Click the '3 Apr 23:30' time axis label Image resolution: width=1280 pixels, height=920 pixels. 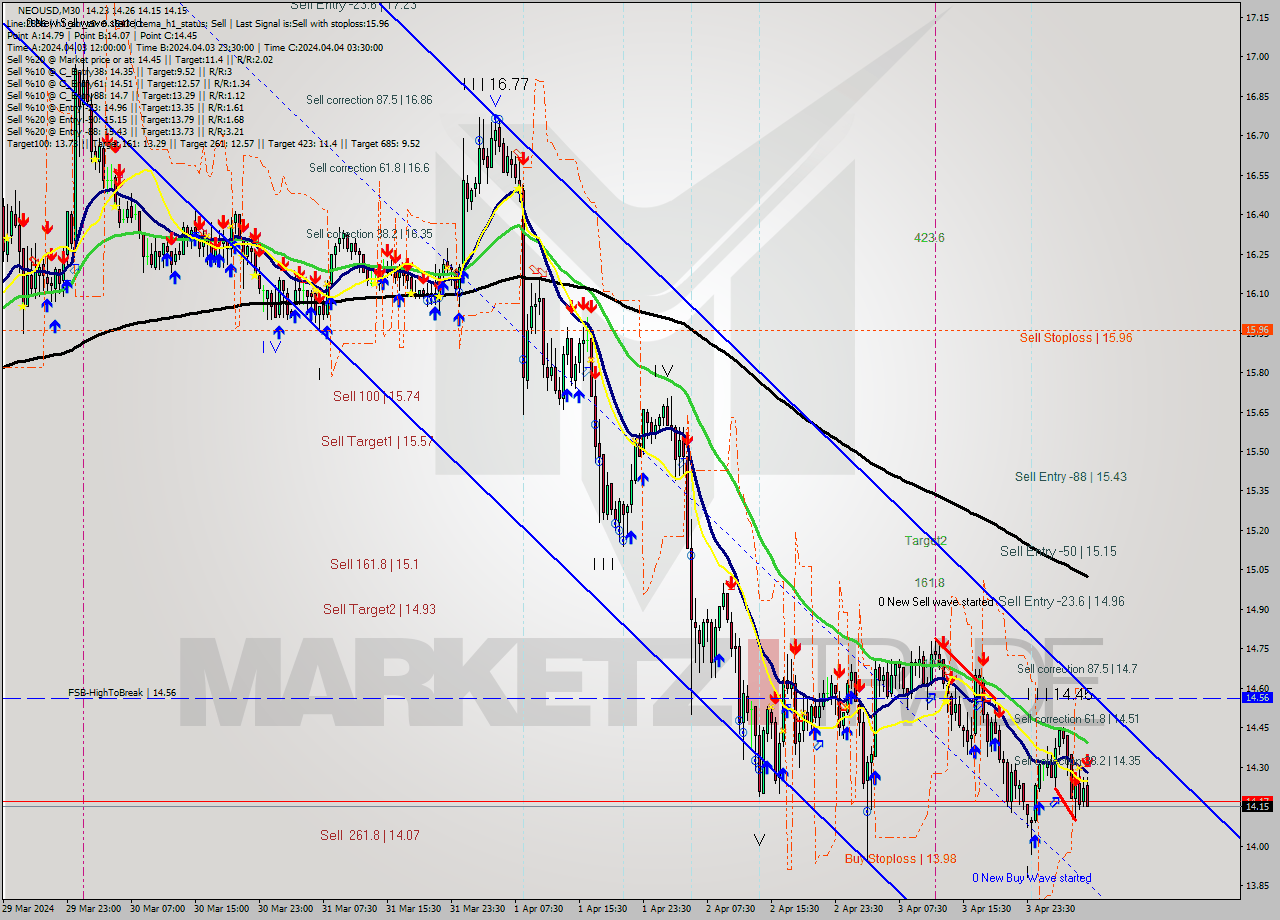(1052, 909)
